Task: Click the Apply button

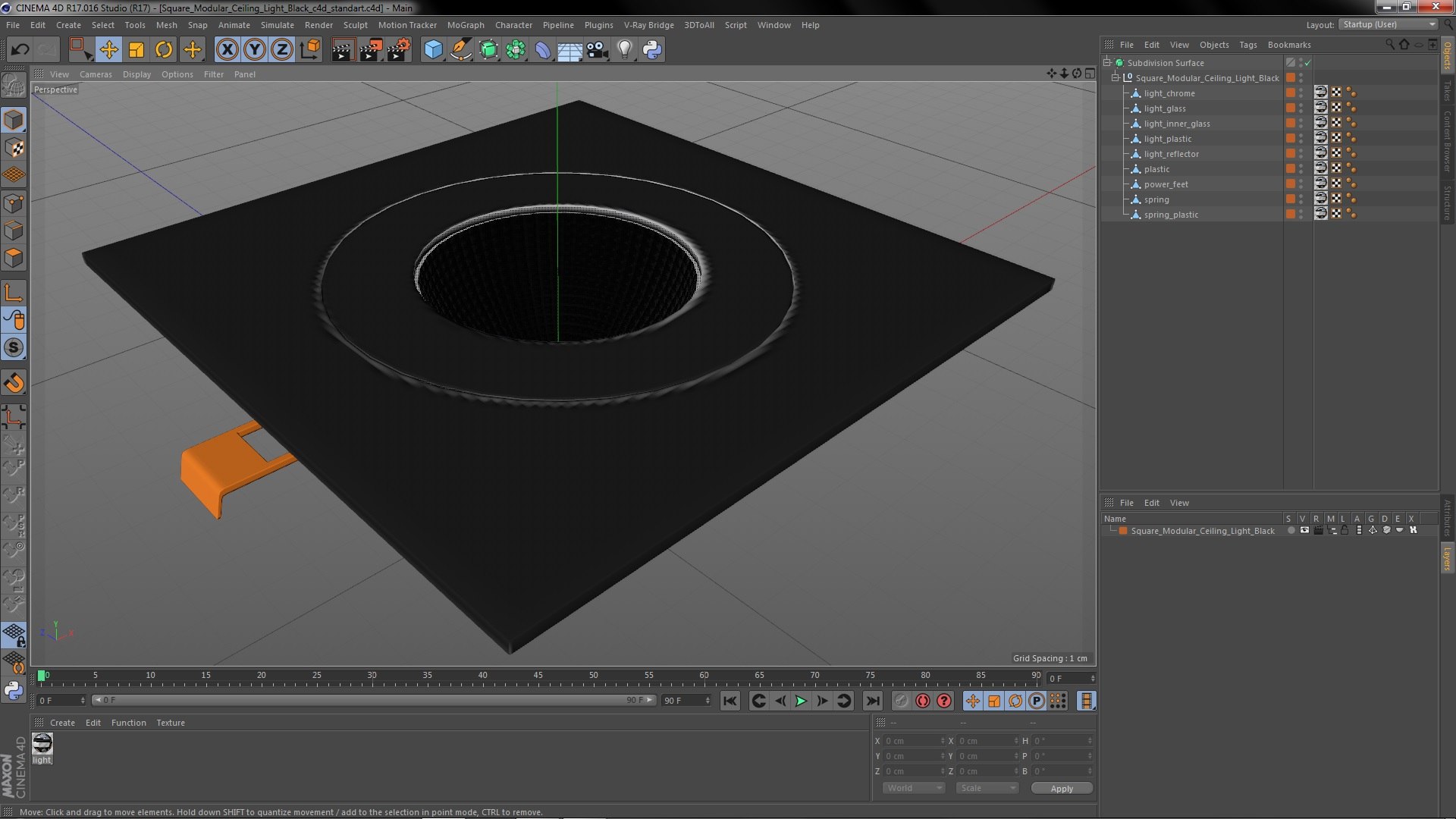Action: click(x=1061, y=789)
